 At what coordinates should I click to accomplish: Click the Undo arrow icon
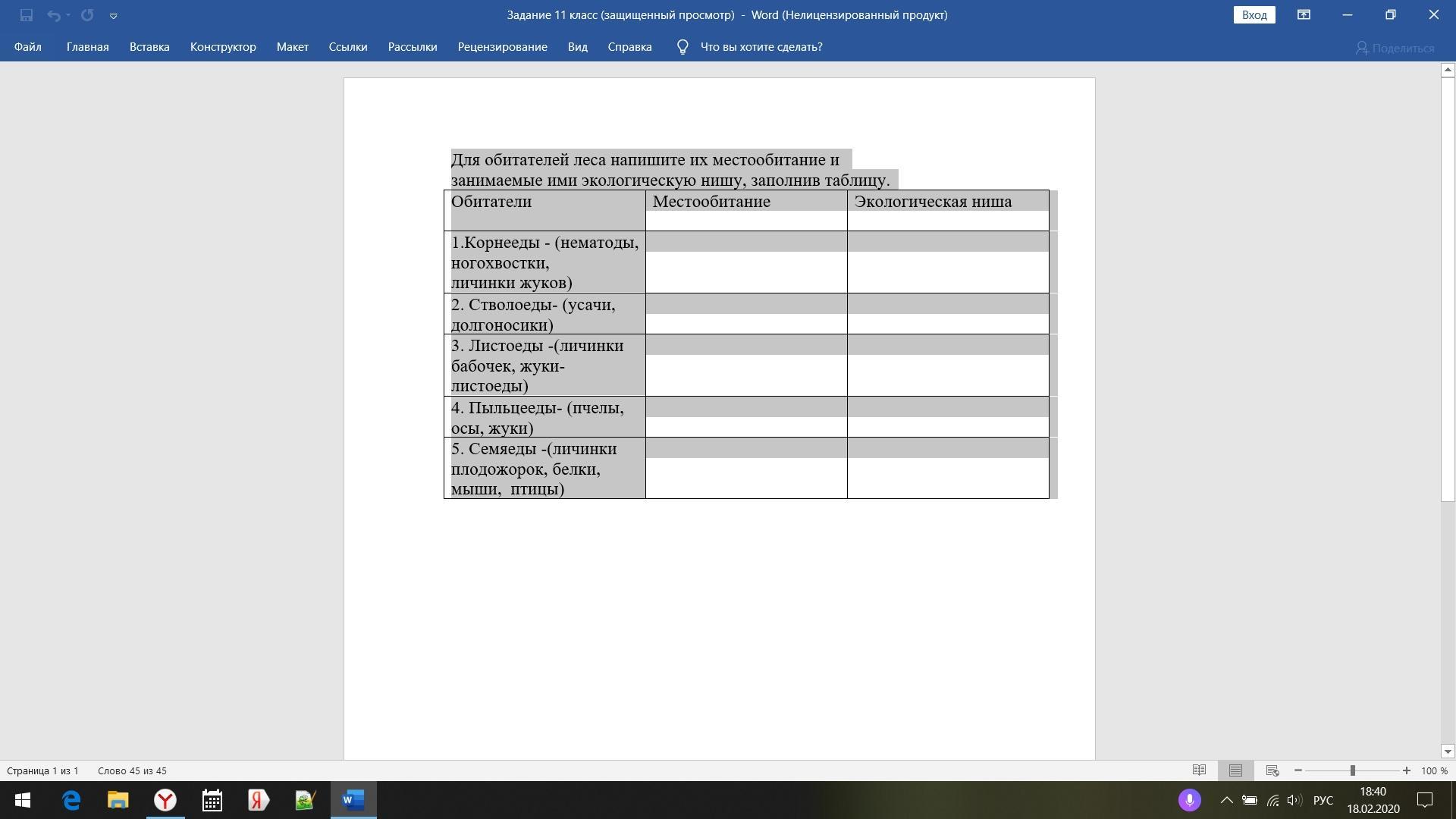pos(53,15)
